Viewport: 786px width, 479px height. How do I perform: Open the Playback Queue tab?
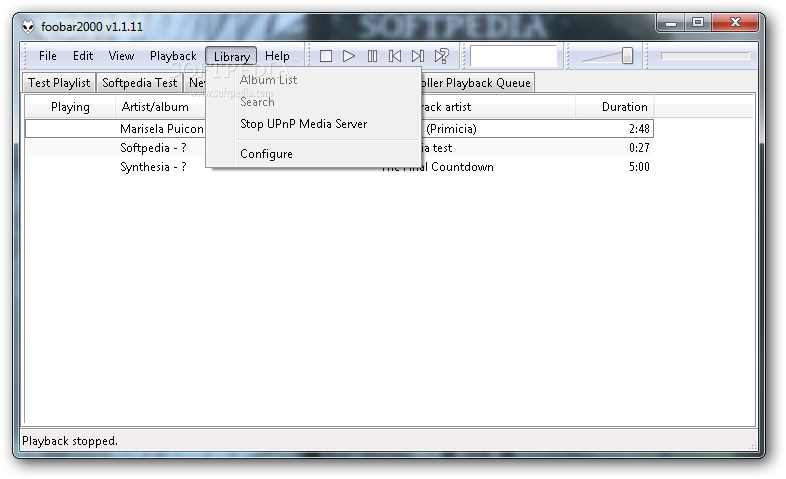pyautogui.click(x=477, y=83)
